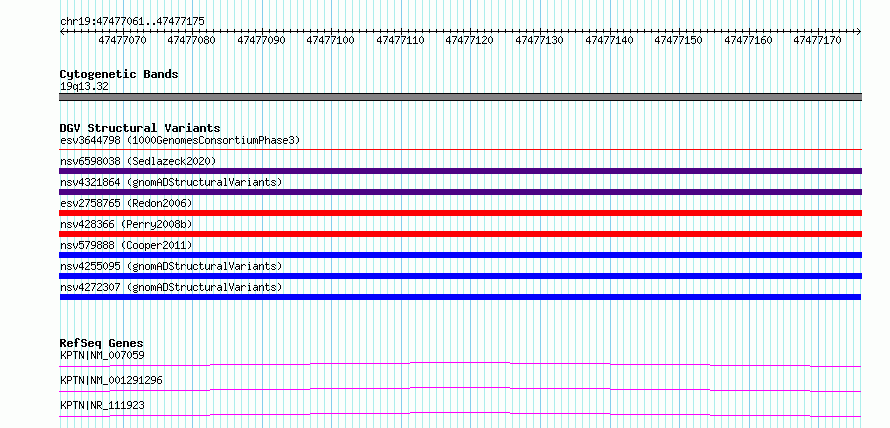Click the red bar for esv2758765
The width and height of the screenshot is (890, 428).
pyautogui.click(x=460, y=213)
